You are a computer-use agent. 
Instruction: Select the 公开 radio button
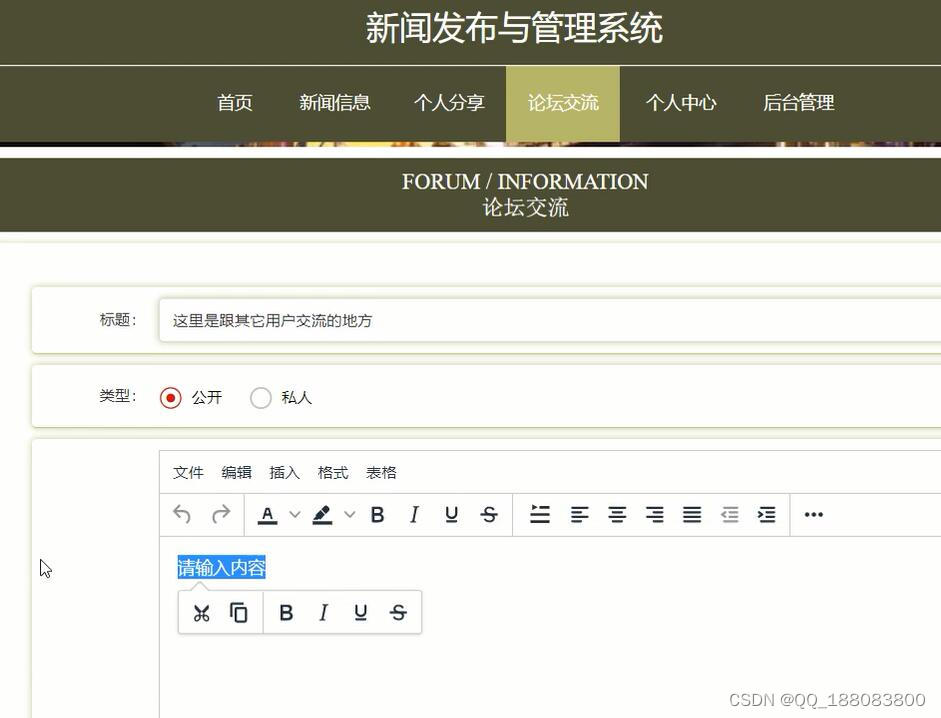[x=170, y=397]
